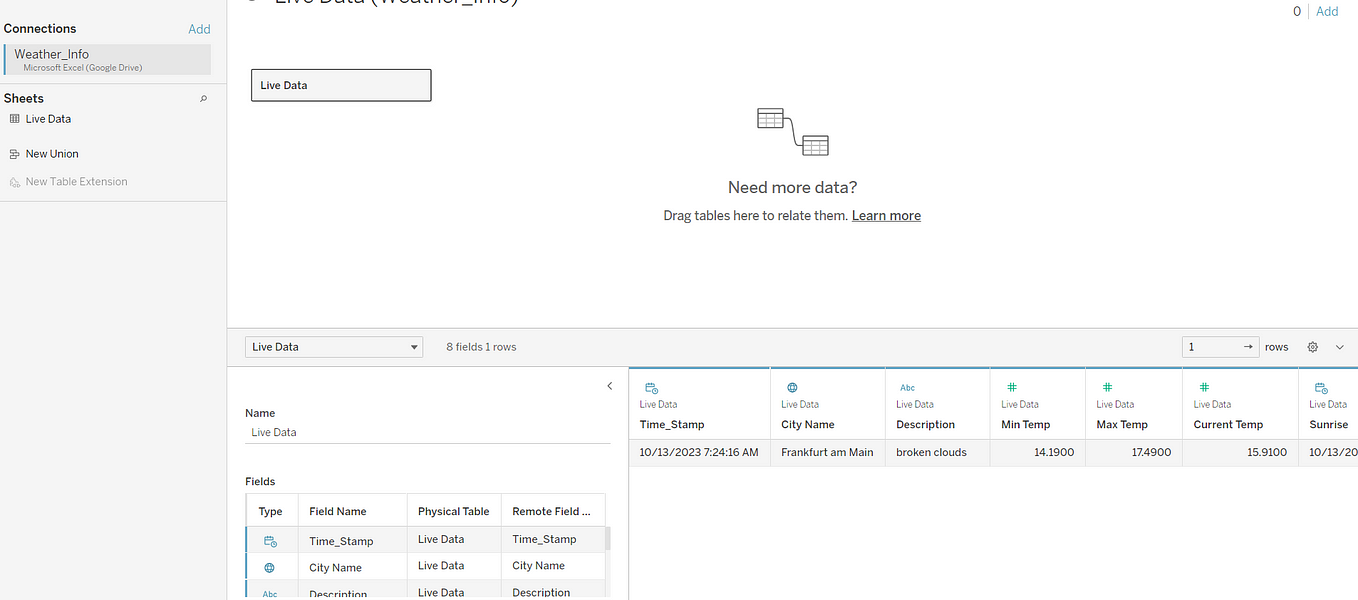Select the Live Data sheet in Sheets
This screenshot has width=1358, height=600.
click(48, 119)
